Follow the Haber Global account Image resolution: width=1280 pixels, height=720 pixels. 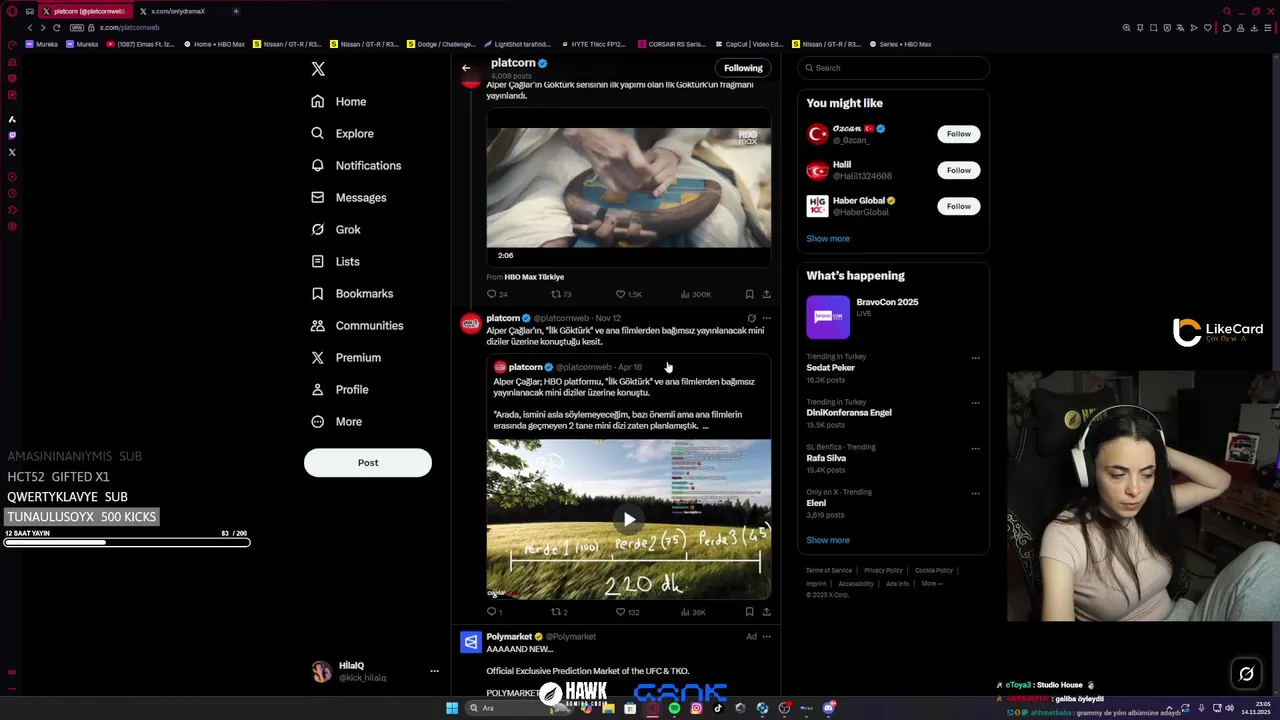pyautogui.click(x=959, y=206)
